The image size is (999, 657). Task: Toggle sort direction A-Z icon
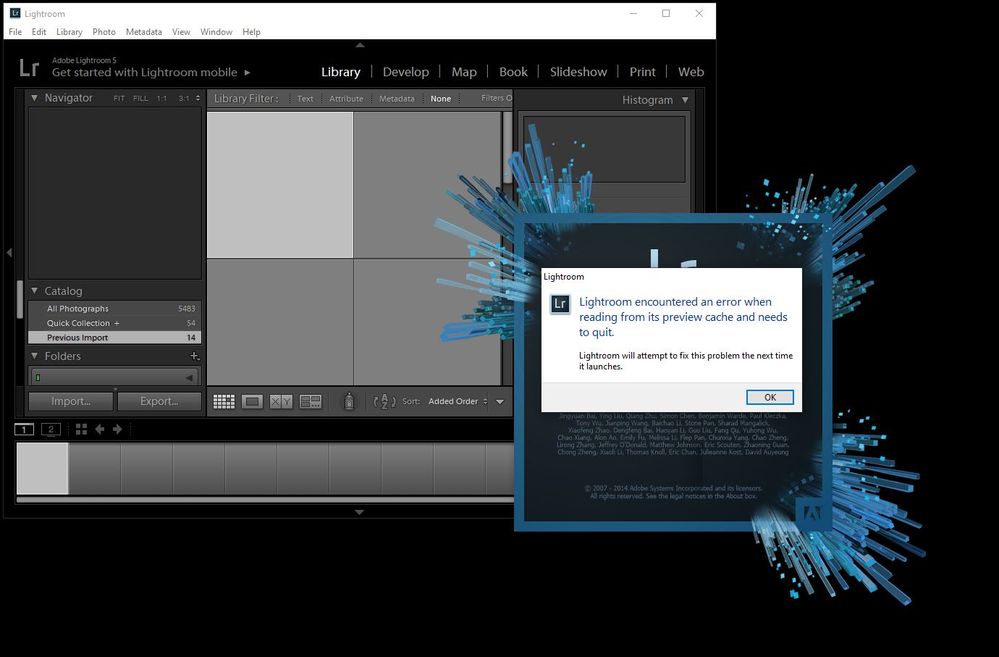[384, 401]
